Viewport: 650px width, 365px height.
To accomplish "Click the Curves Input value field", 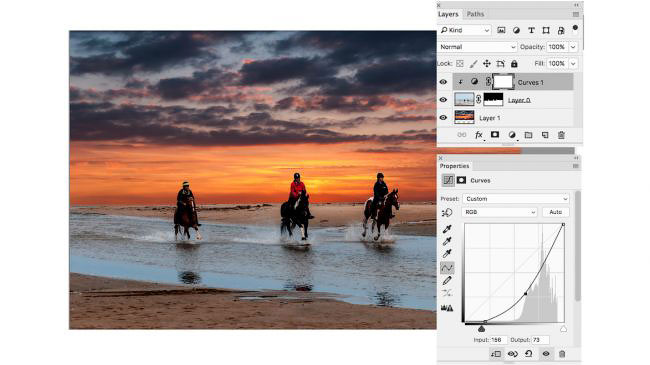I will coord(498,340).
